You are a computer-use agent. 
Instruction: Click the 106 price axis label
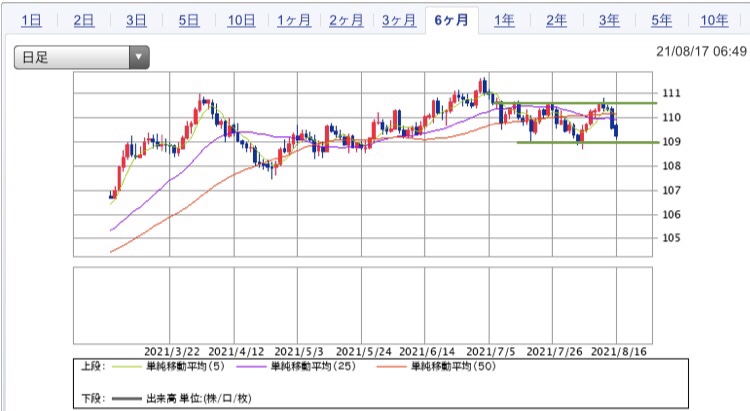tap(671, 214)
